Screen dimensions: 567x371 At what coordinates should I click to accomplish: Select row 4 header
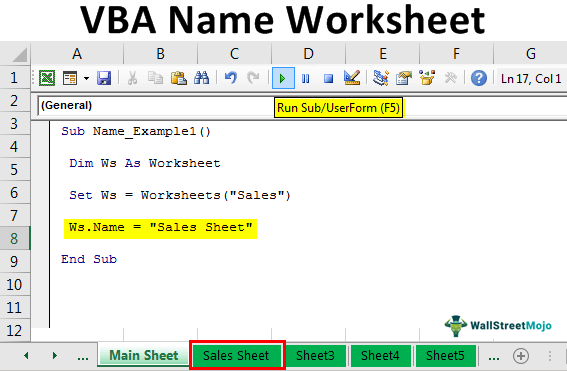coord(14,146)
